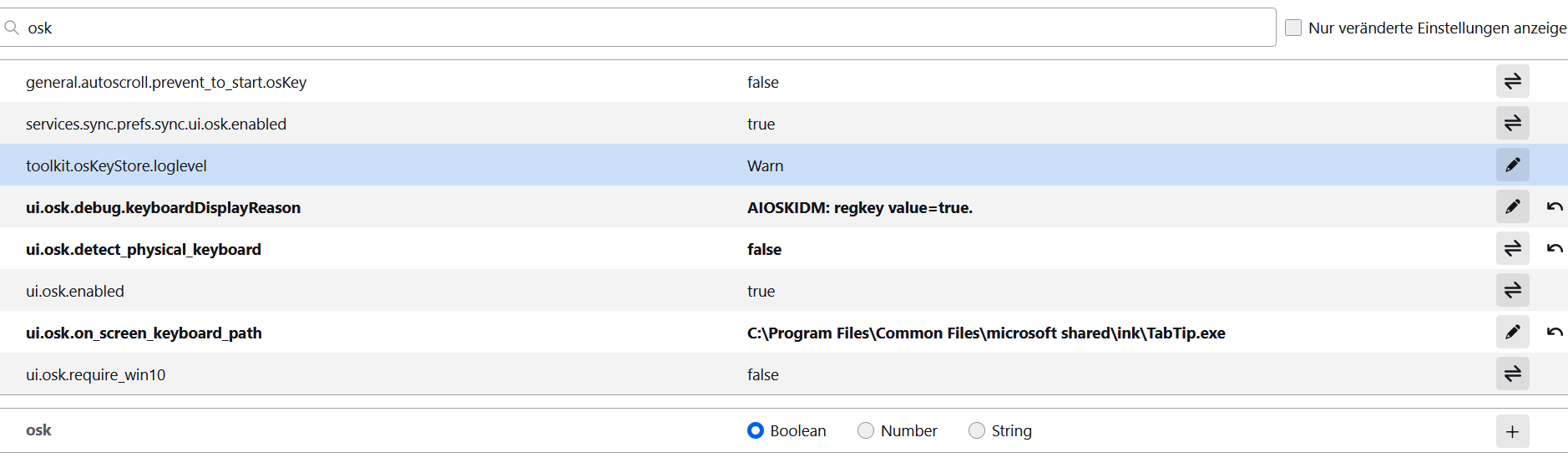Toggle general.autoscroll.prevent_to_start.osKey value
The height and width of the screenshot is (473, 1568).
[x=1512, y=81]
